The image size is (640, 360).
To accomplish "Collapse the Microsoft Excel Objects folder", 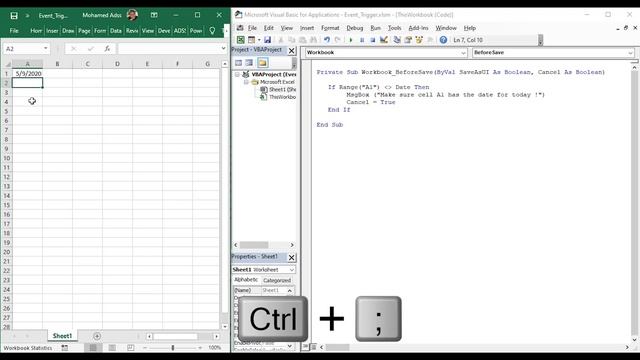I will [x=246, y=82].
